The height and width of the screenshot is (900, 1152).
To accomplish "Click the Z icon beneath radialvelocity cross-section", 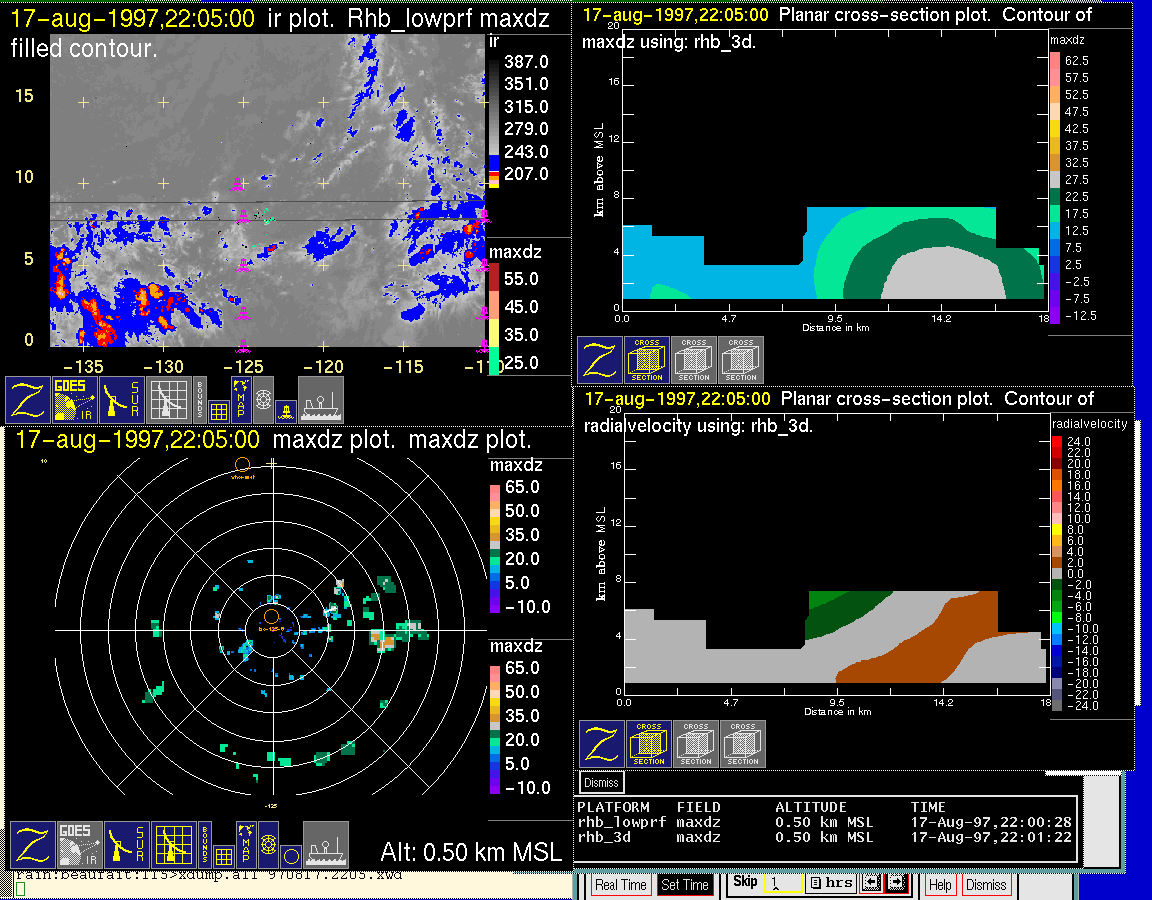I will pos(602,744).
